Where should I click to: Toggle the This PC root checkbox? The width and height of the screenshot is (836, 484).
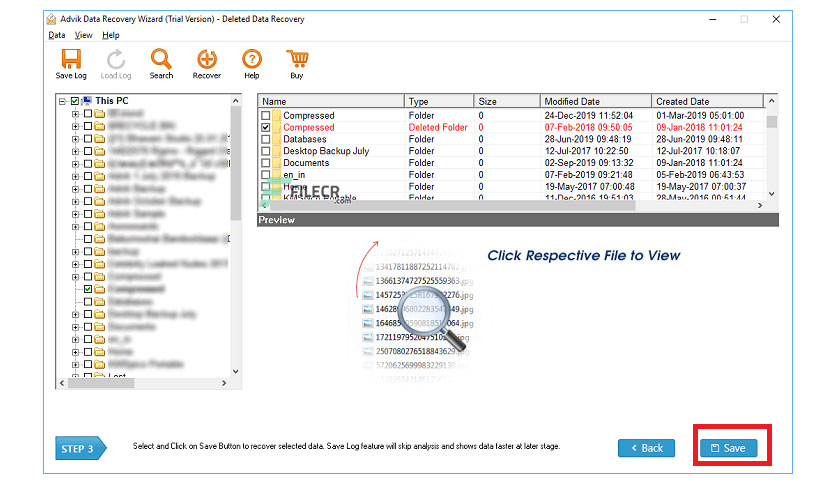click(x=75, y=101)
